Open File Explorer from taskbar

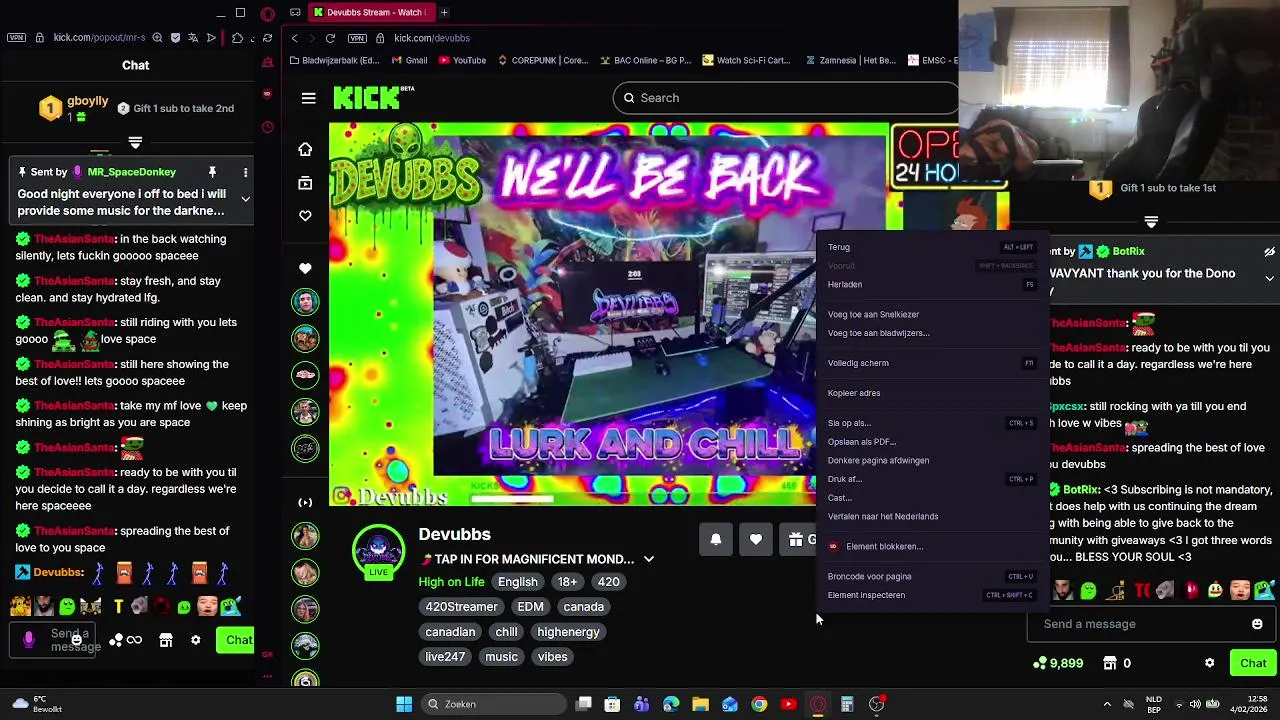700,704
